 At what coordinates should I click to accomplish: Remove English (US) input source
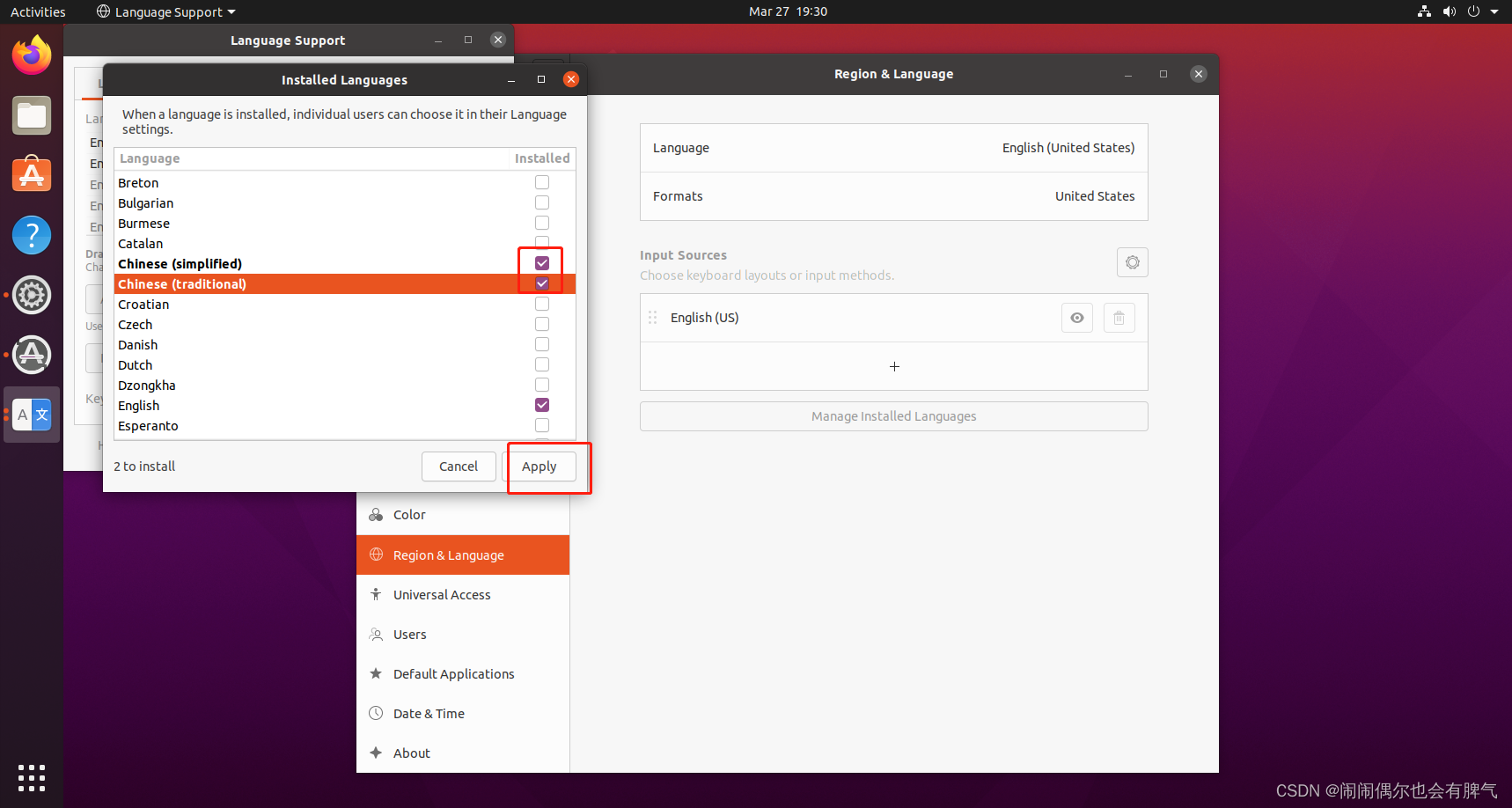(x=1119, y=318)
